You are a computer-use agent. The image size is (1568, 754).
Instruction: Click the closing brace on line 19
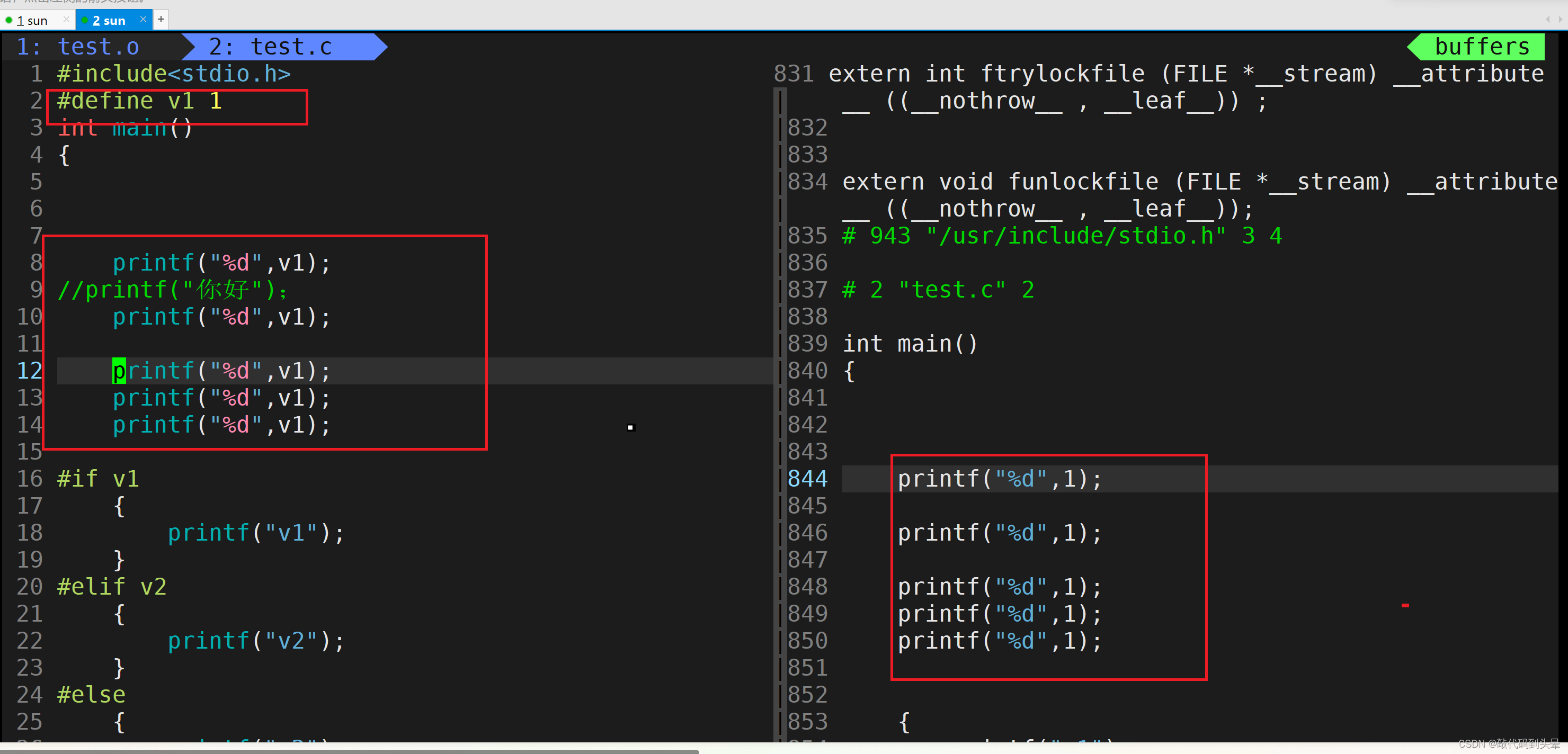119,560
